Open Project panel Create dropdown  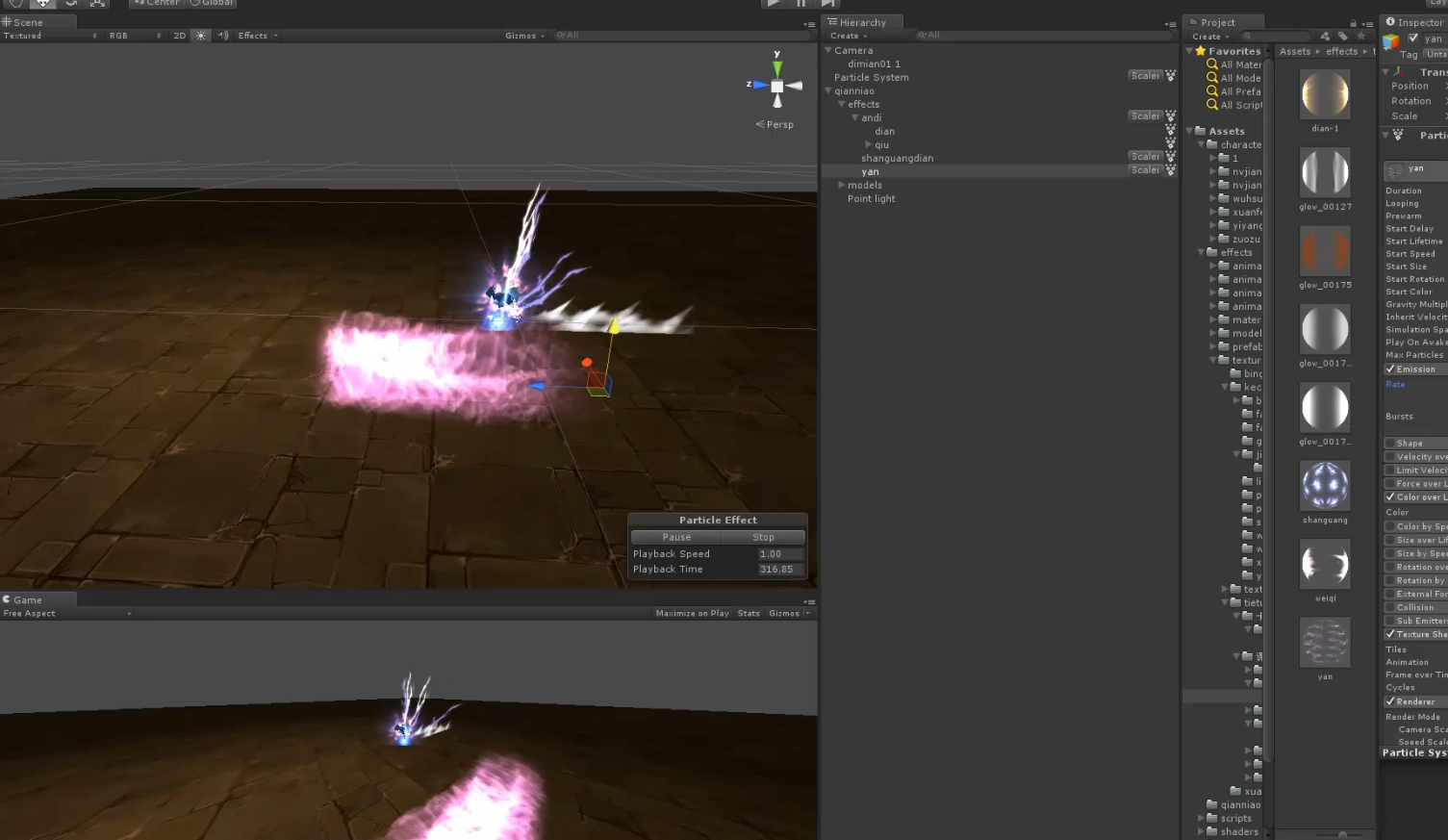[x=1210, y=37]
